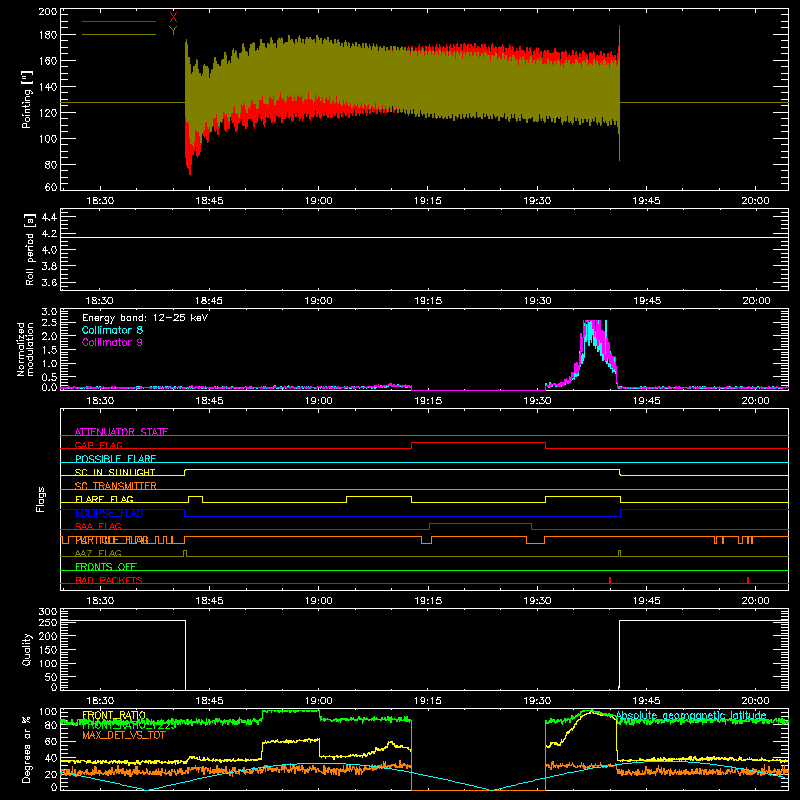Click the Degrees or % axis title
This screenshot has width=800, height=800.
(27, 750)
